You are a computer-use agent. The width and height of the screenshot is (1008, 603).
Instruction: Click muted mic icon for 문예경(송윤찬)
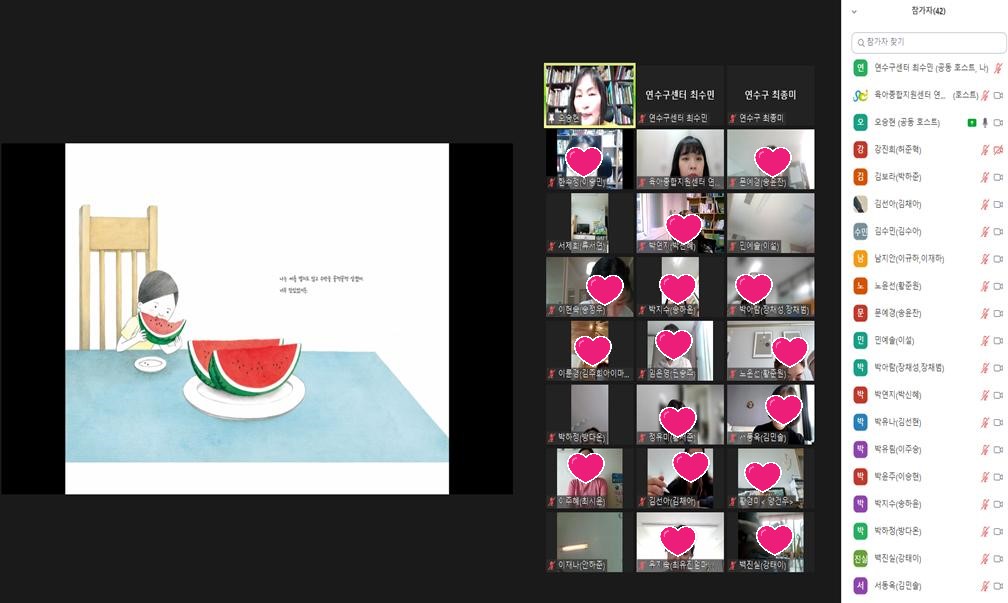(984, 313)
